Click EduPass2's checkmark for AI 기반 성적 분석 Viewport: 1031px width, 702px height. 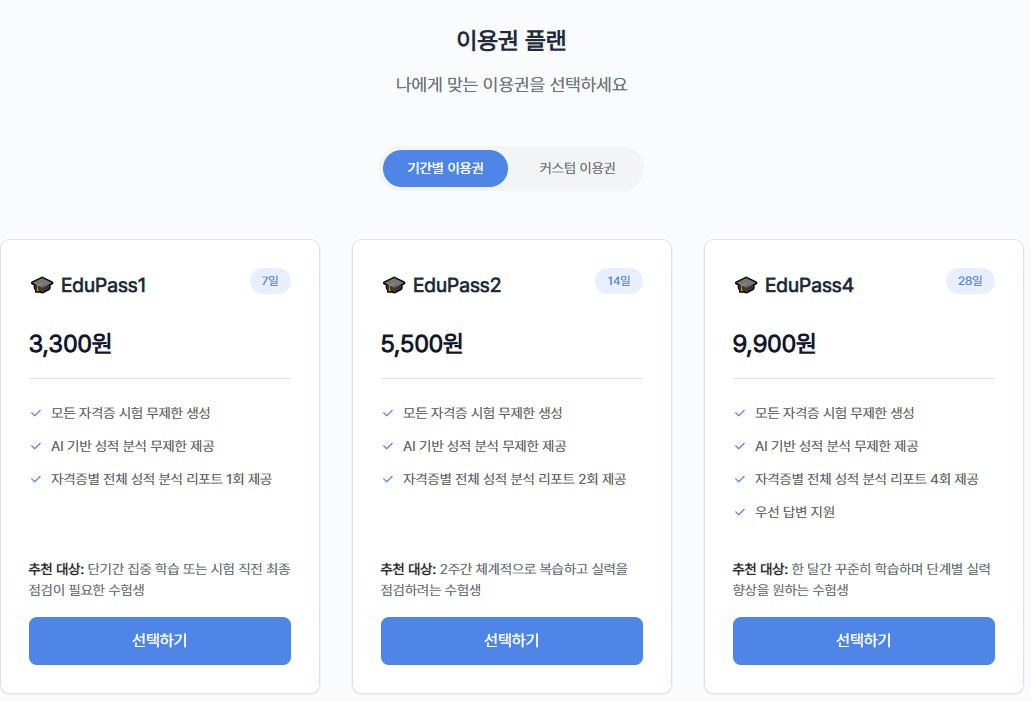pos(388,446)
